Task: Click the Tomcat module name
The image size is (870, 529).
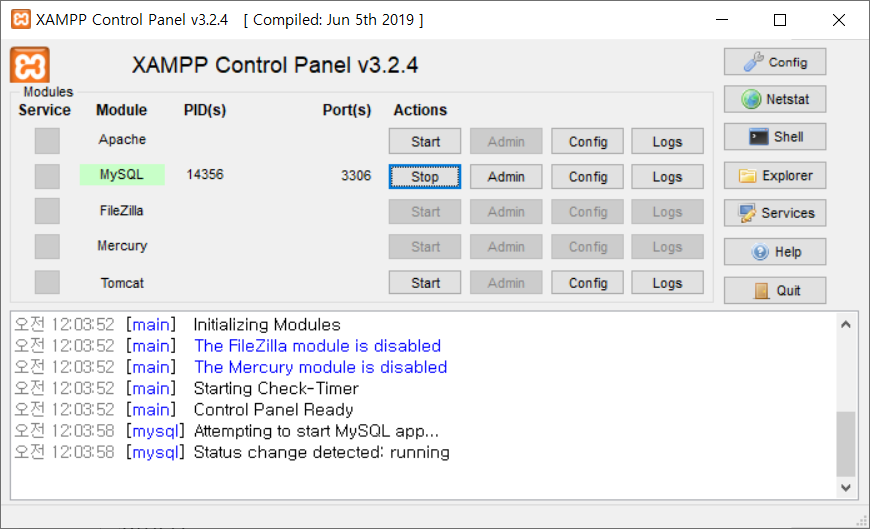Action: point(122,283)
